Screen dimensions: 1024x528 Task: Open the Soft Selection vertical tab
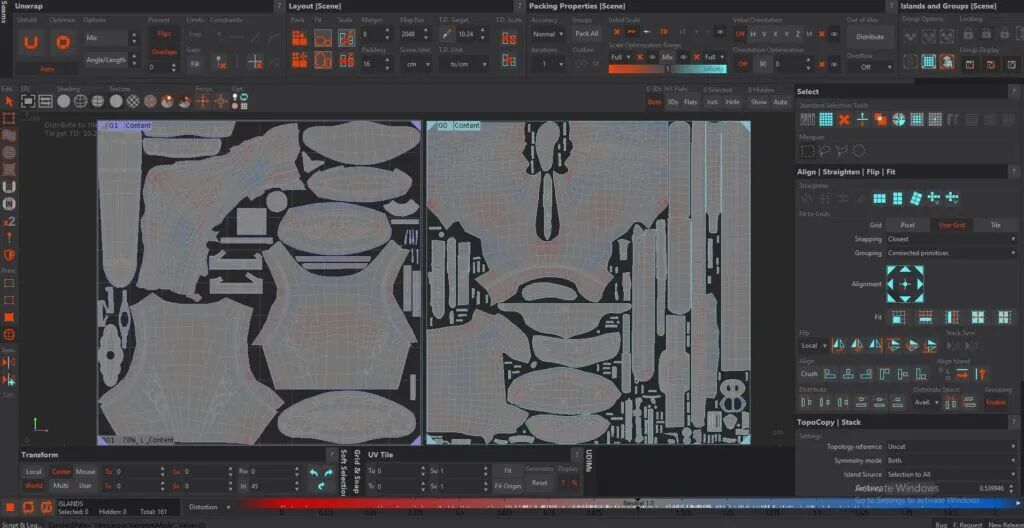[x=344, y=472]
